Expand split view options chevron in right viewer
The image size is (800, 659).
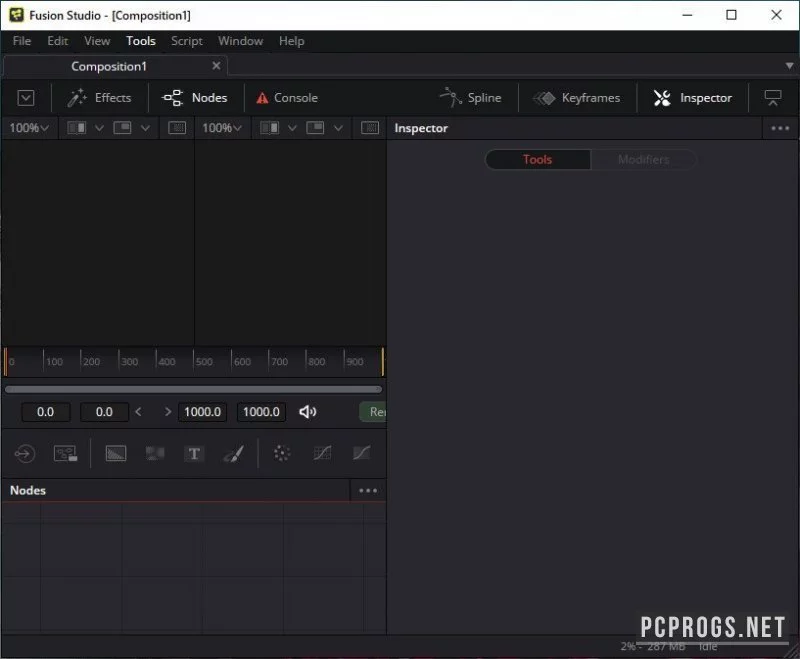[292, 128]
